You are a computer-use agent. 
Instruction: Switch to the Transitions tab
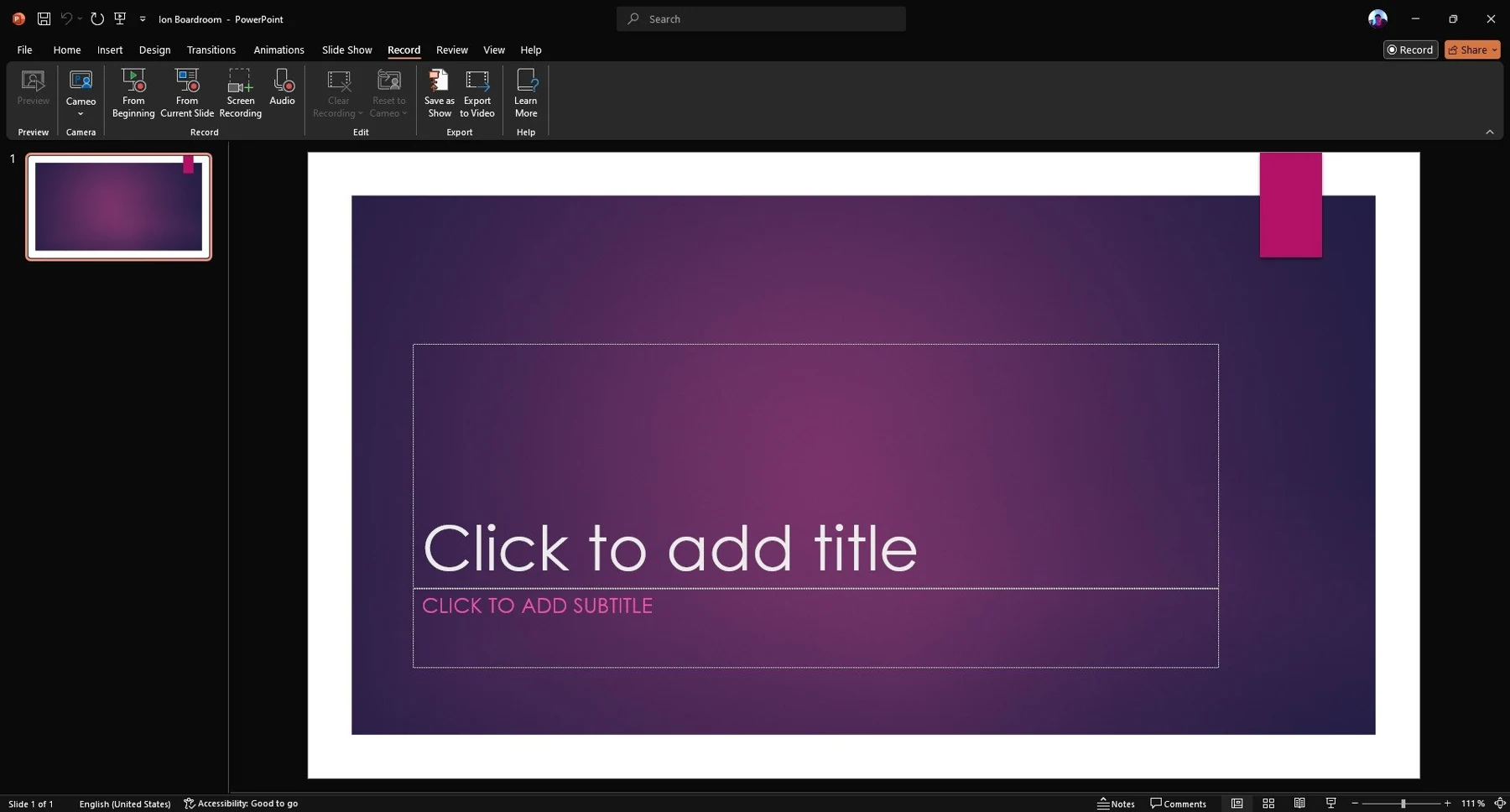click(211, 49)
